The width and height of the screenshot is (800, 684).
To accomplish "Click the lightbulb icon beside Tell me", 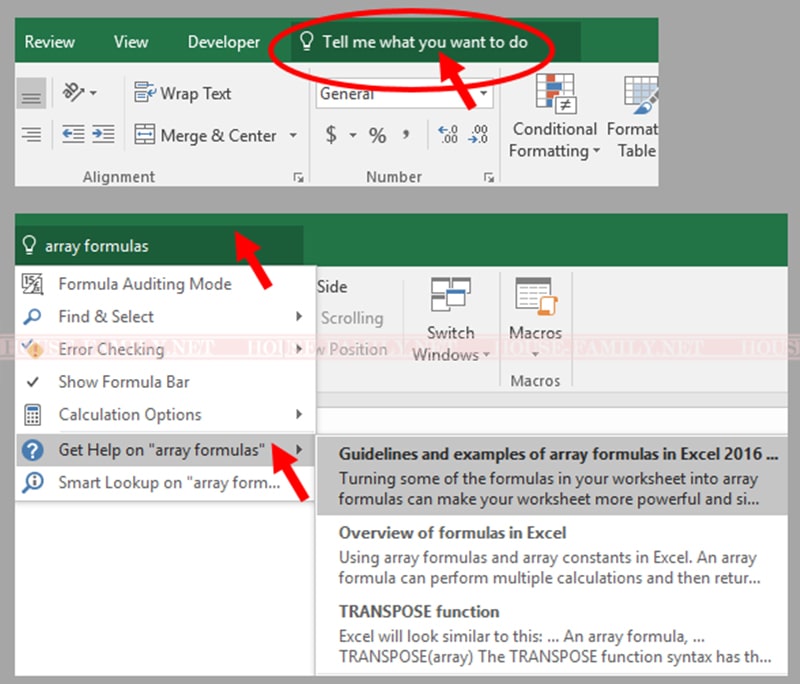I will tap(306, 41).
